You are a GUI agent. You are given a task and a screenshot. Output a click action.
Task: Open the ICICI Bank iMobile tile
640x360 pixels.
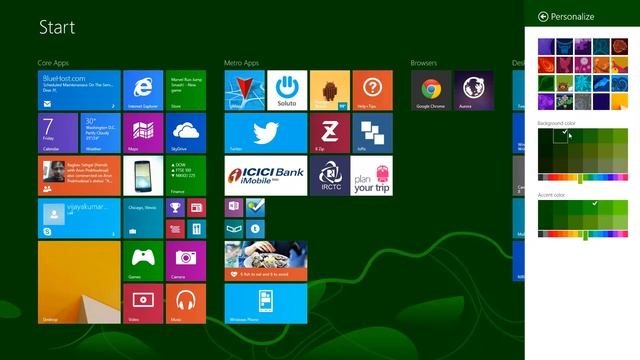(266, 176)
